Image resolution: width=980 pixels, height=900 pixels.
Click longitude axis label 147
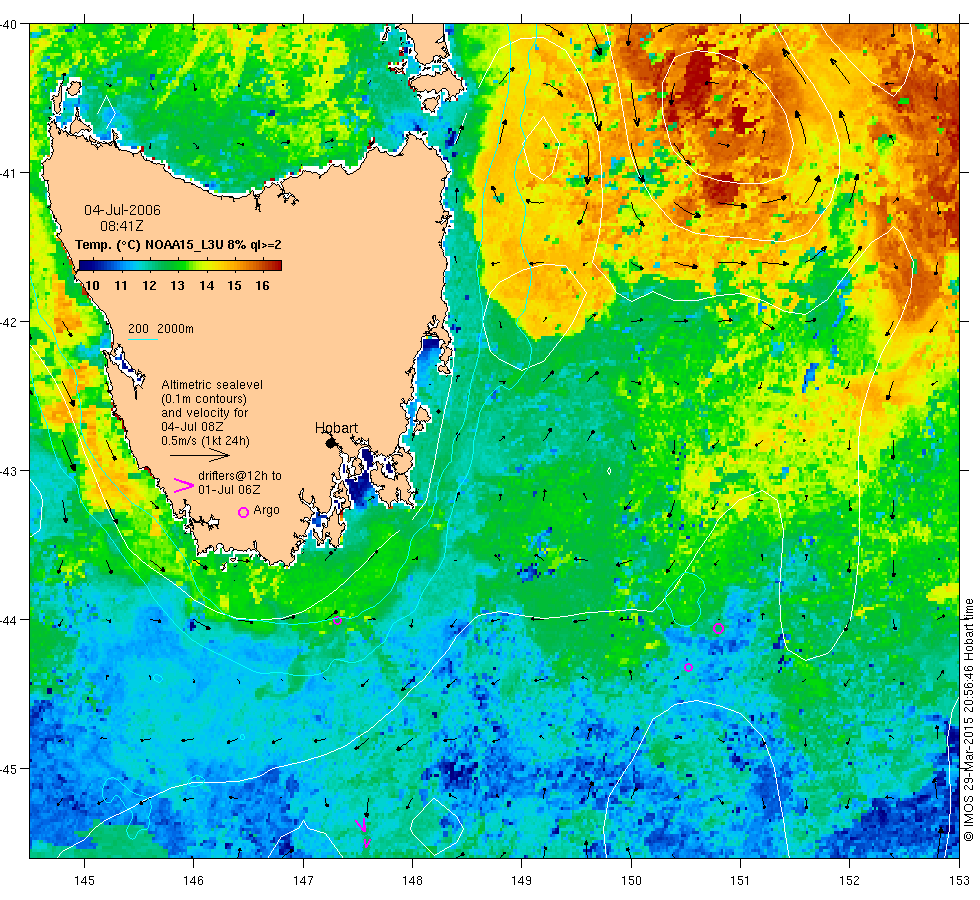tap(303, 881)
